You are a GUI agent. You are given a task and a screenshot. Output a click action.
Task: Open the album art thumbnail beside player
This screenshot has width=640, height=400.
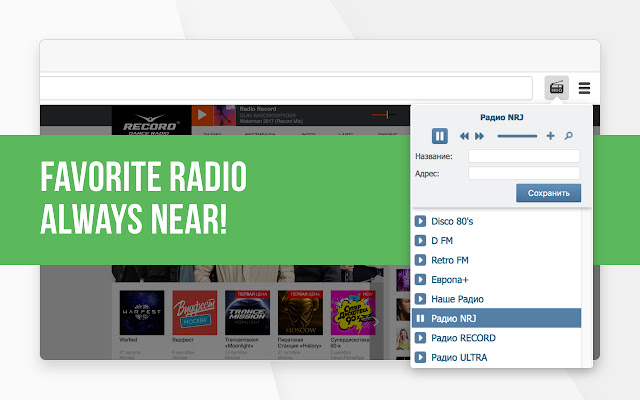click(224, 116)
